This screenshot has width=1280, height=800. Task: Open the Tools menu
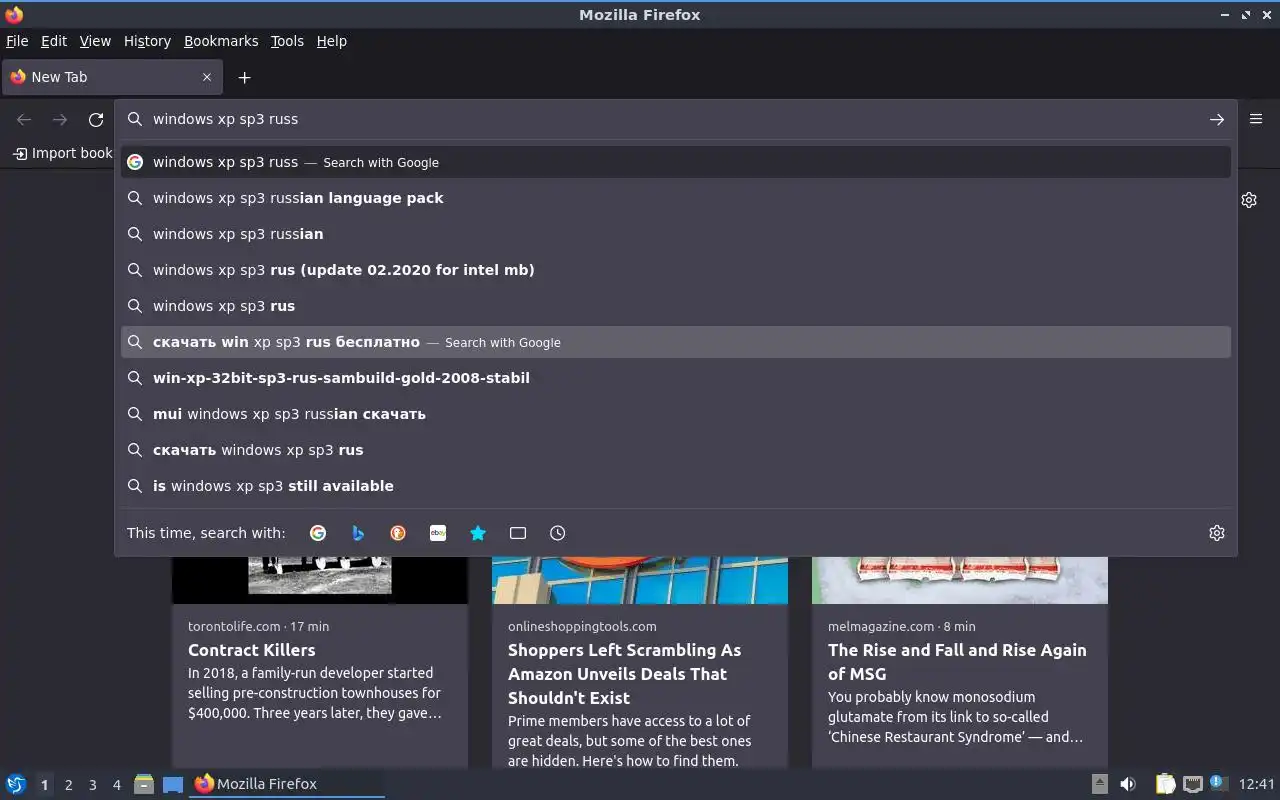click(x=287, y=41)
